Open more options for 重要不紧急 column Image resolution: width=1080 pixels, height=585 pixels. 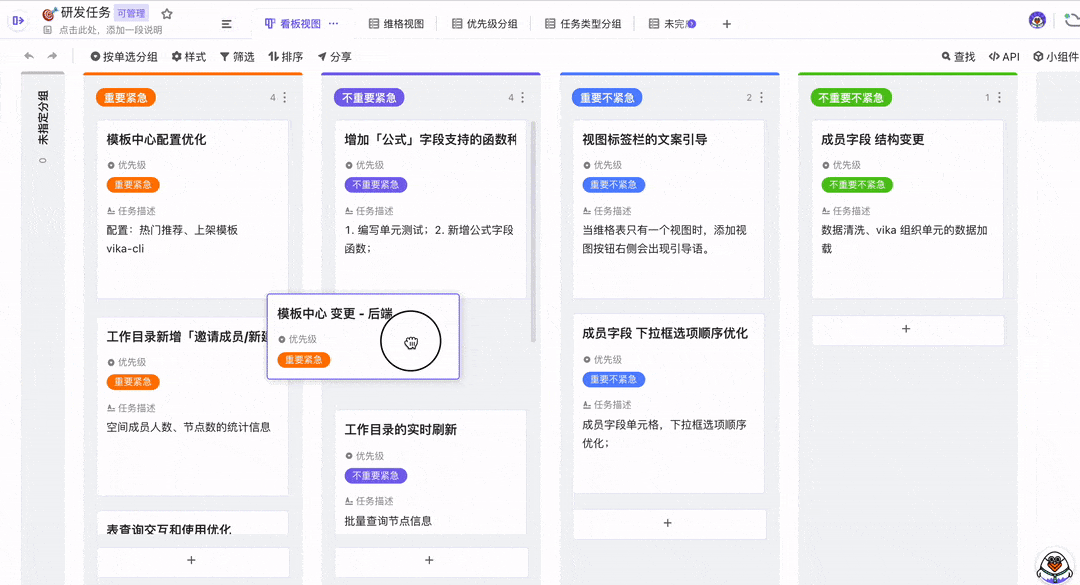tap(761, 98)
